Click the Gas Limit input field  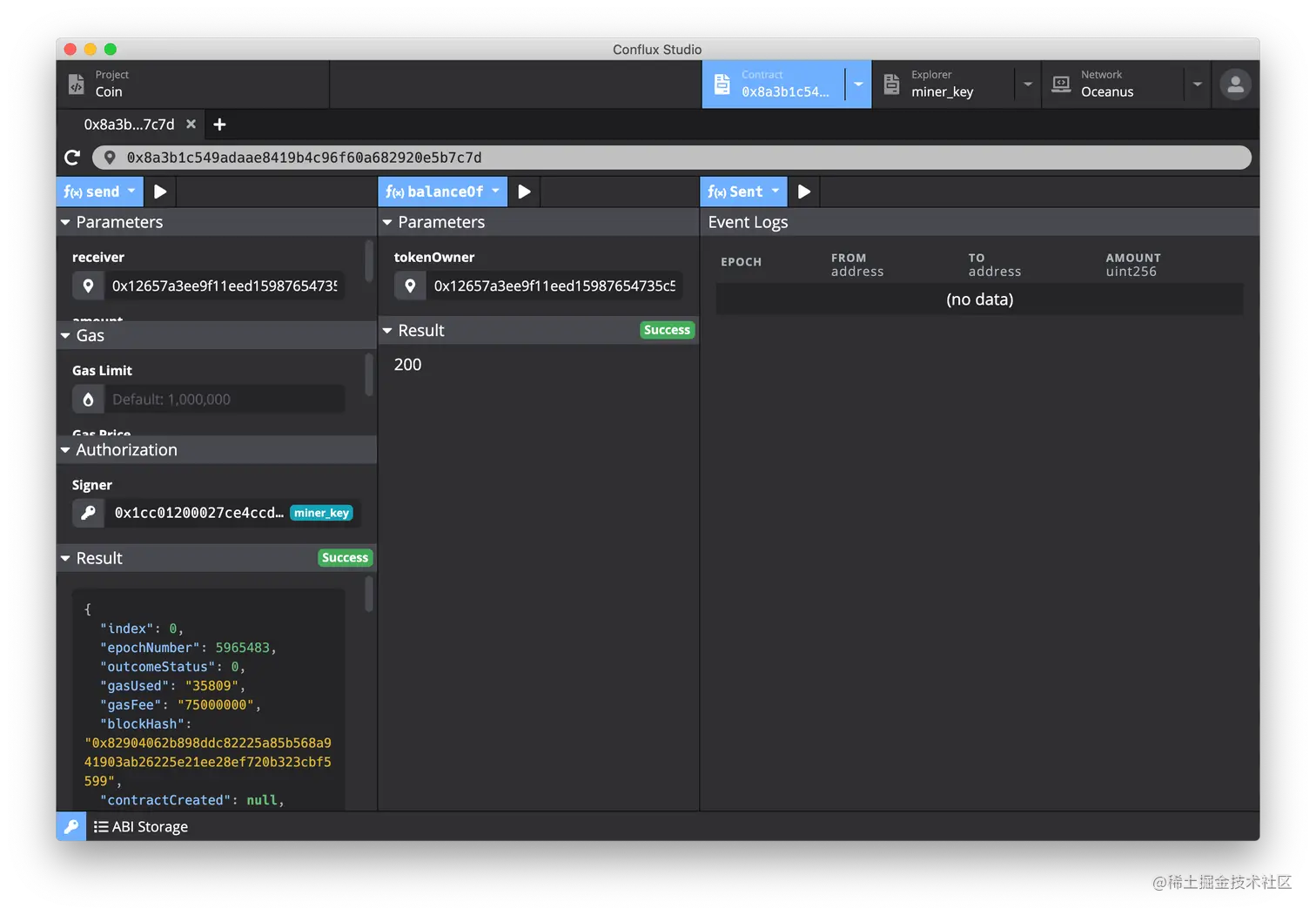tap(225, 400)
